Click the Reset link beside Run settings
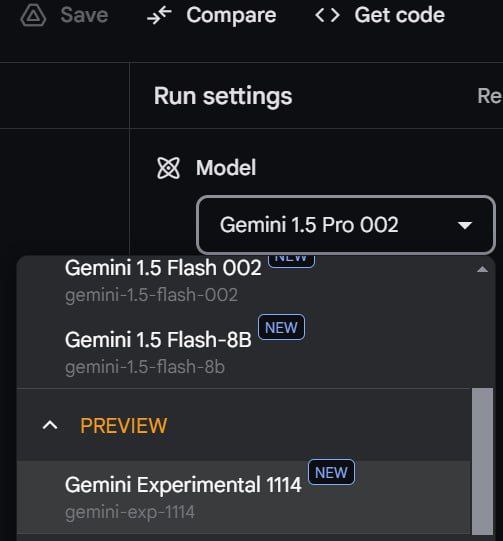The height and width of the screenshot is (541, 503). 490,96
